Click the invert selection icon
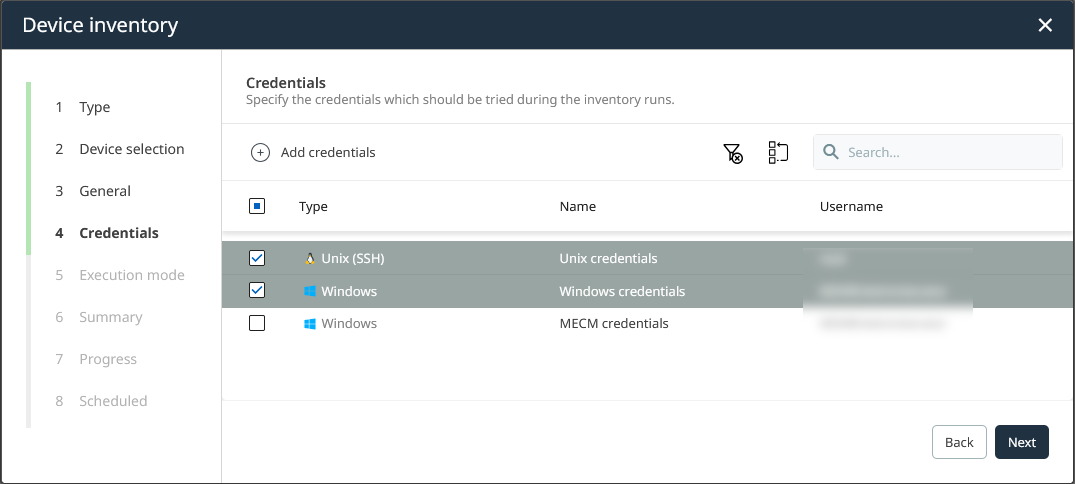Viewport: 1075px width, 484px height. [x=778, y=152]
